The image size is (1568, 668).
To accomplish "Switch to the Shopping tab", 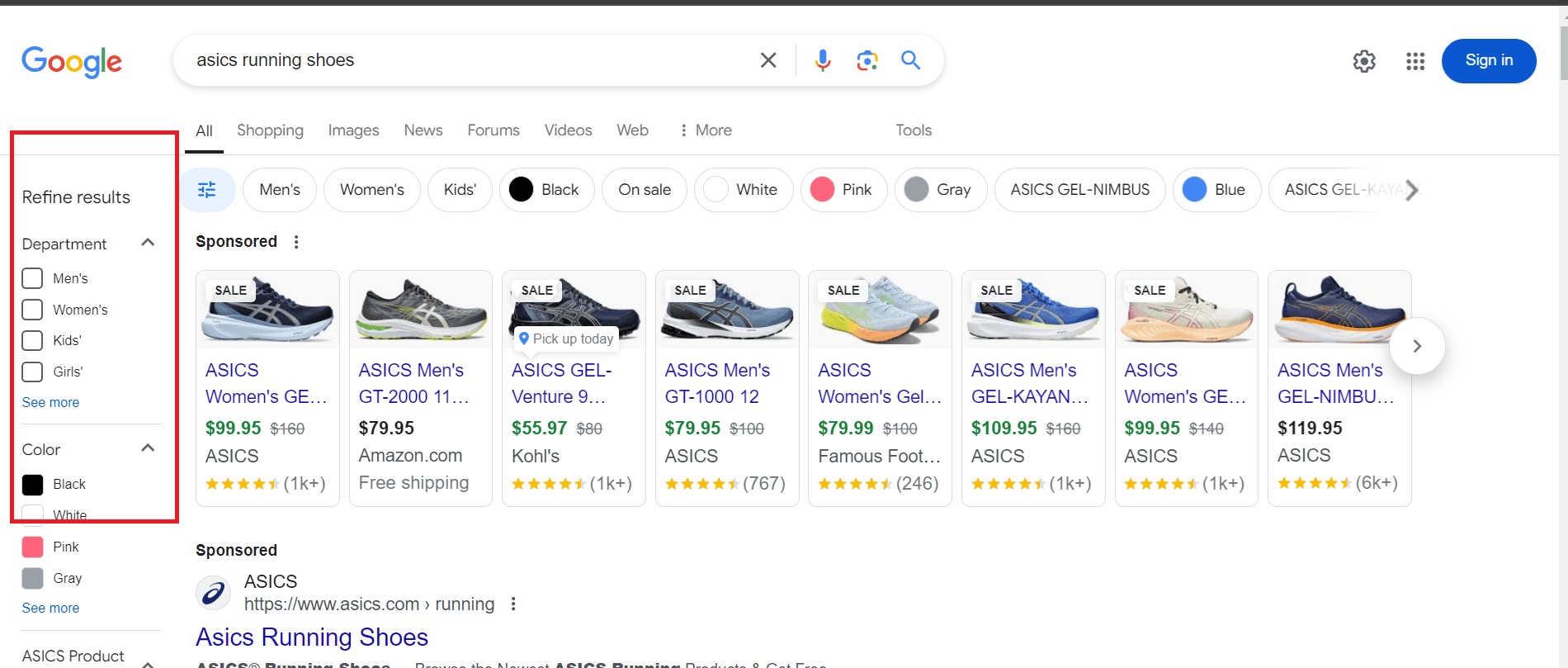I will click(x=270, y=130).
